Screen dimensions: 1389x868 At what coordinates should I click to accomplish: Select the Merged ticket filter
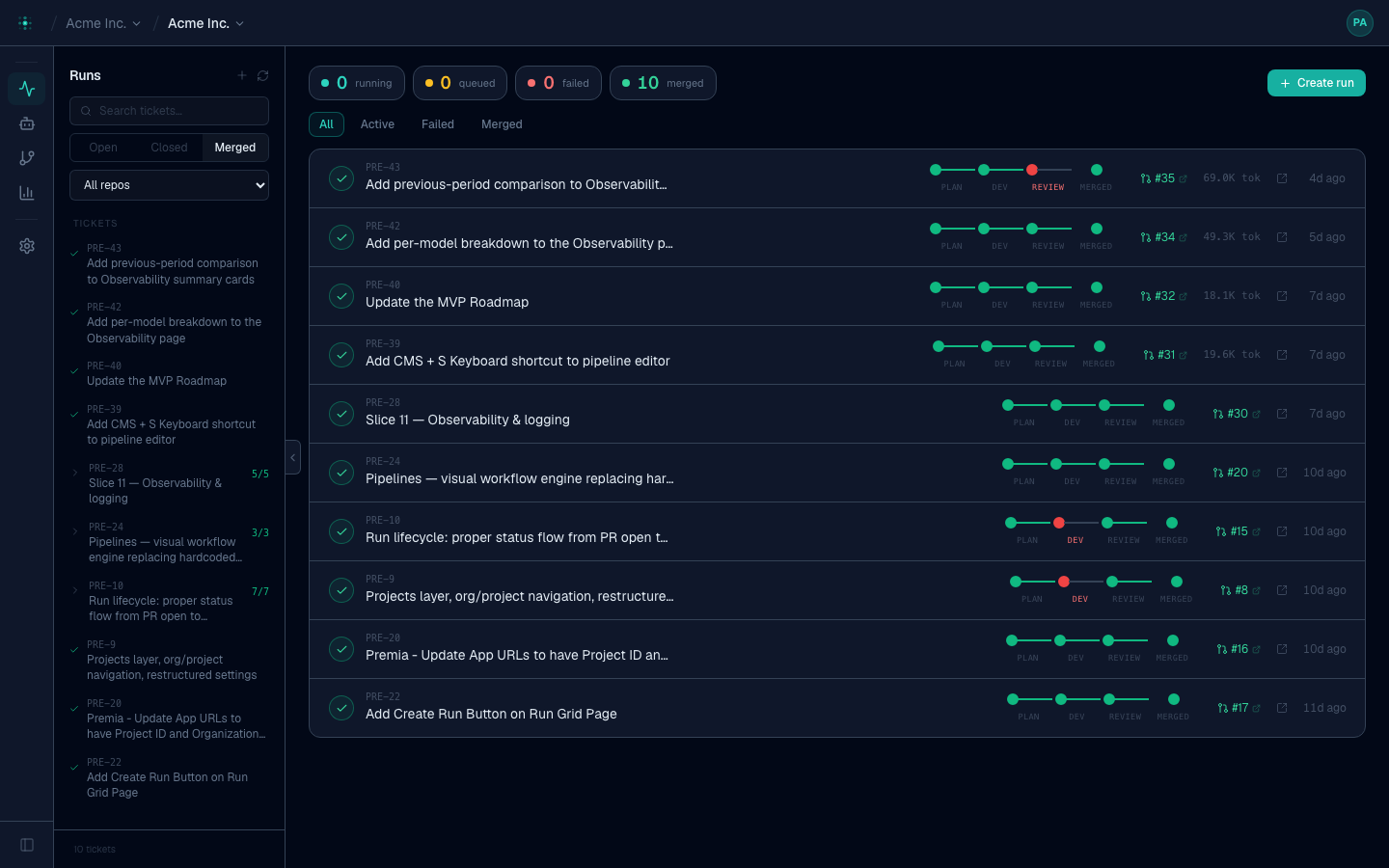[x=235, y=148]
